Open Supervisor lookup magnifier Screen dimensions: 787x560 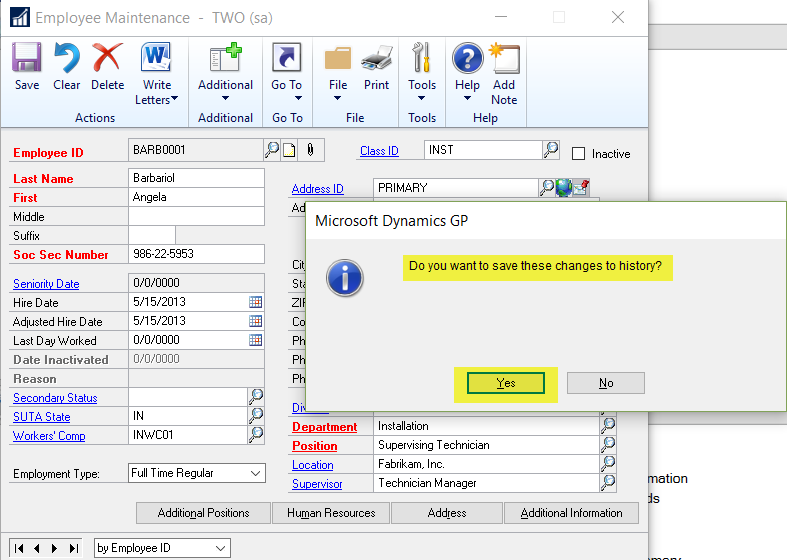tap(608, 483)
